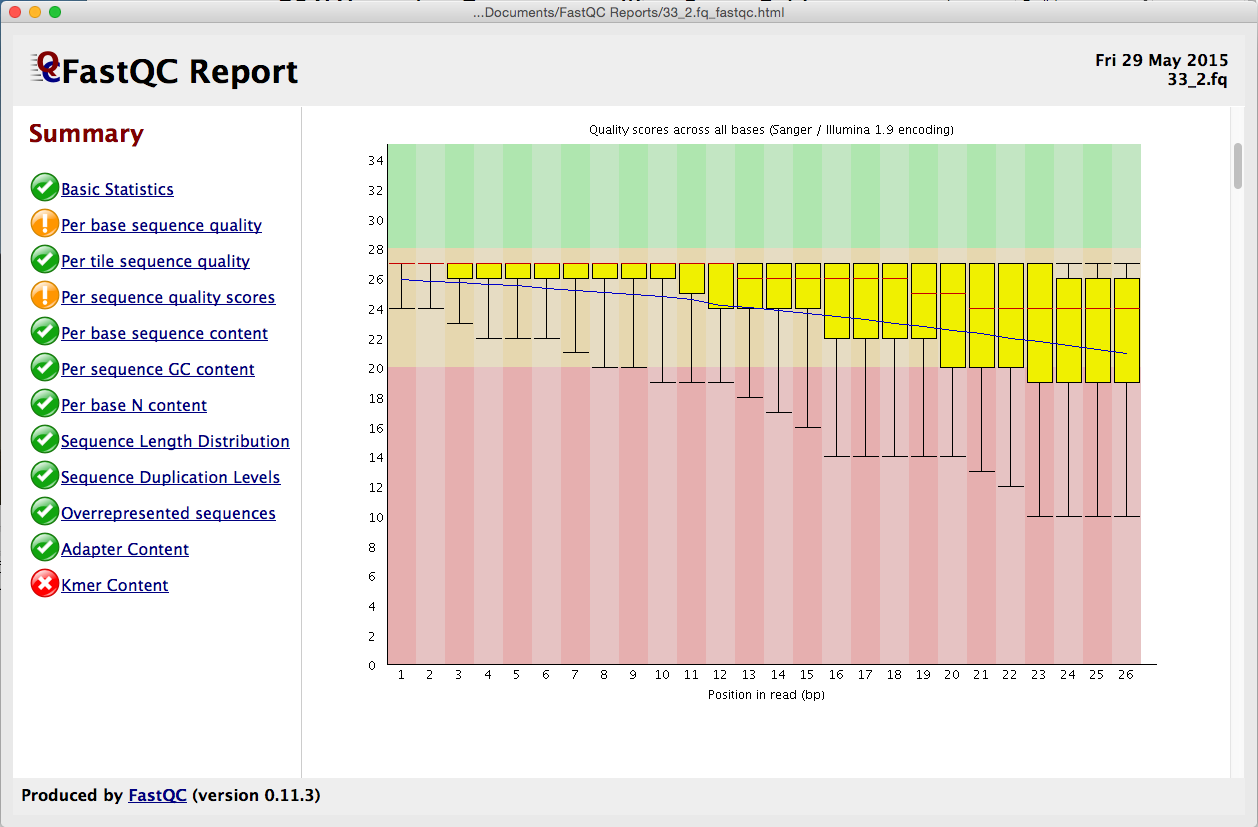
Task: Click the window close button
Action: coord(15,12)
